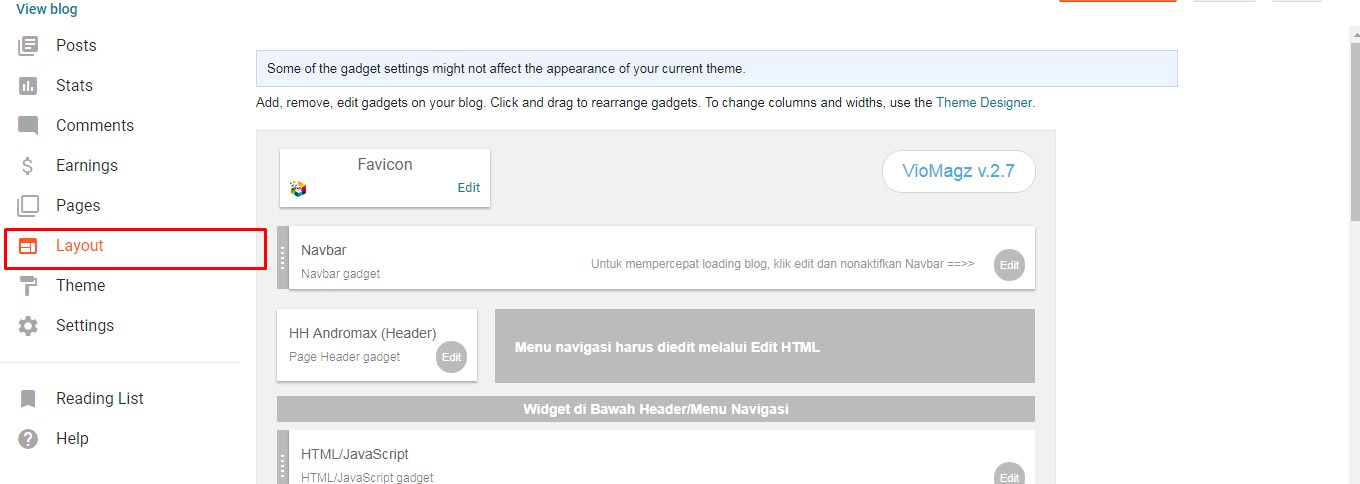Click the Comments speech bubble icon
Viewport: 1360px width, 484px height.
(28, 125)
